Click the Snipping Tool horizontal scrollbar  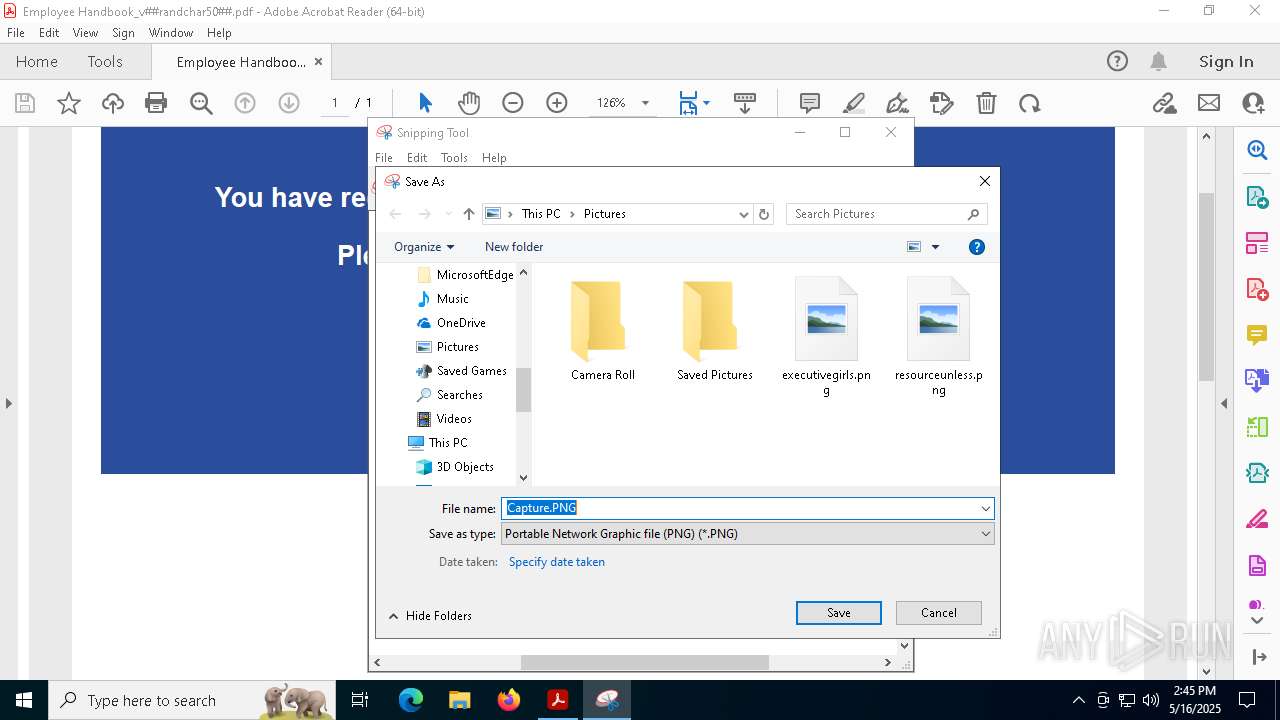[x=645, y=662]
